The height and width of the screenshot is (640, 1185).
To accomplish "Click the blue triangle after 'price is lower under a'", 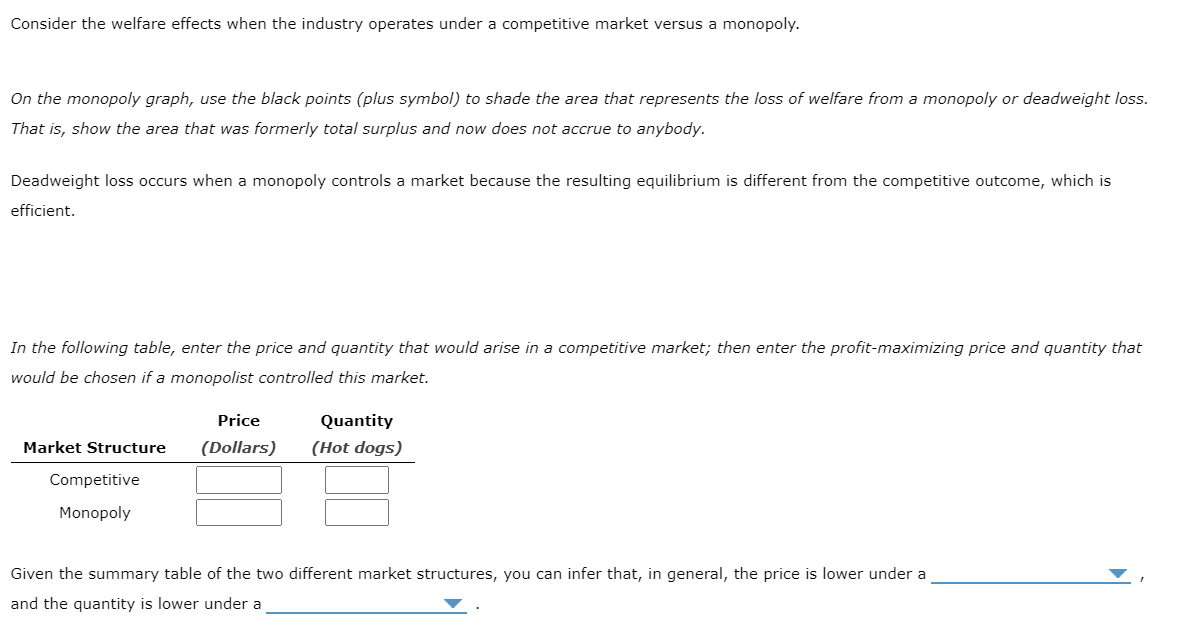I will click(x=1117, y=573).
